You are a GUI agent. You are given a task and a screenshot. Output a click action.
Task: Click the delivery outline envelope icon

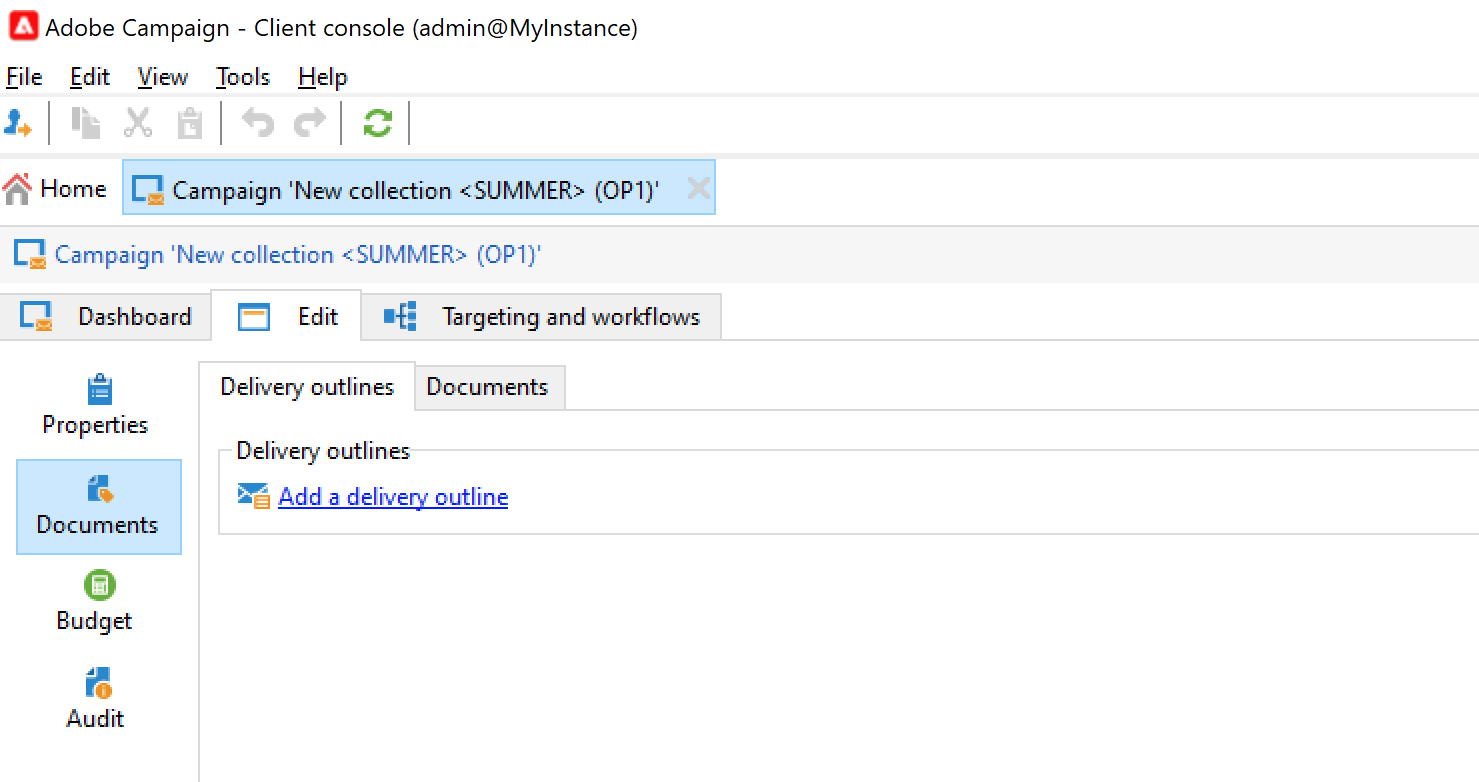pos(253,496)
